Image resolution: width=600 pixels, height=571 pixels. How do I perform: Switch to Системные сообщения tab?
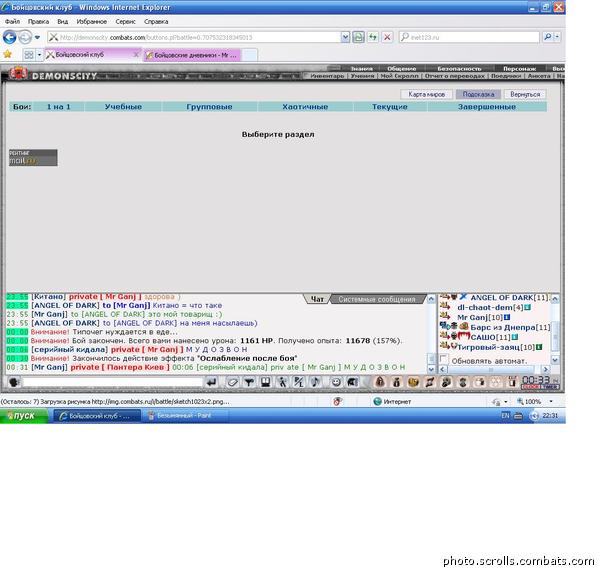coord(377,299)
